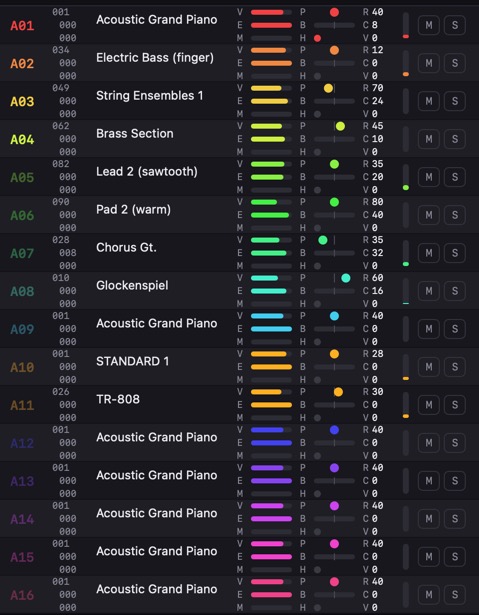Click the A14 volume slider bar

[x=271, y=506]
